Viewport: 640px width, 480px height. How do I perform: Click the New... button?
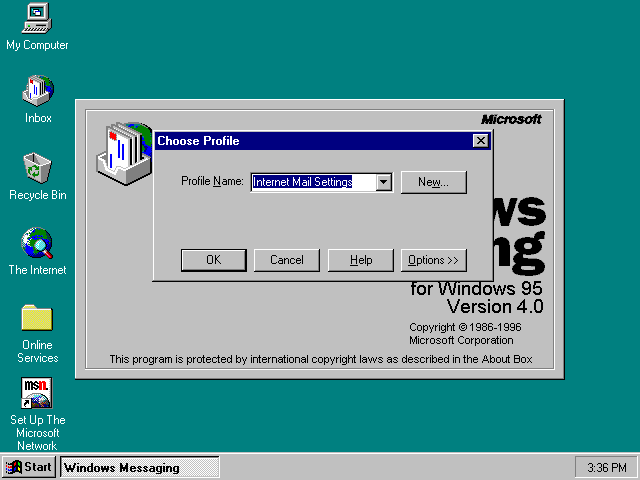tap(433, 182)
